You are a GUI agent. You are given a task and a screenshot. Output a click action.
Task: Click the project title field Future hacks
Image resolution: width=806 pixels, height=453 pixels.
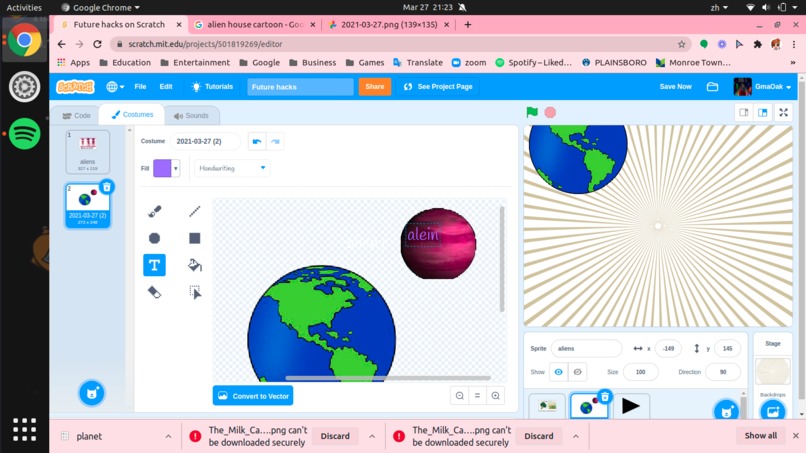(x=300, y=87)
